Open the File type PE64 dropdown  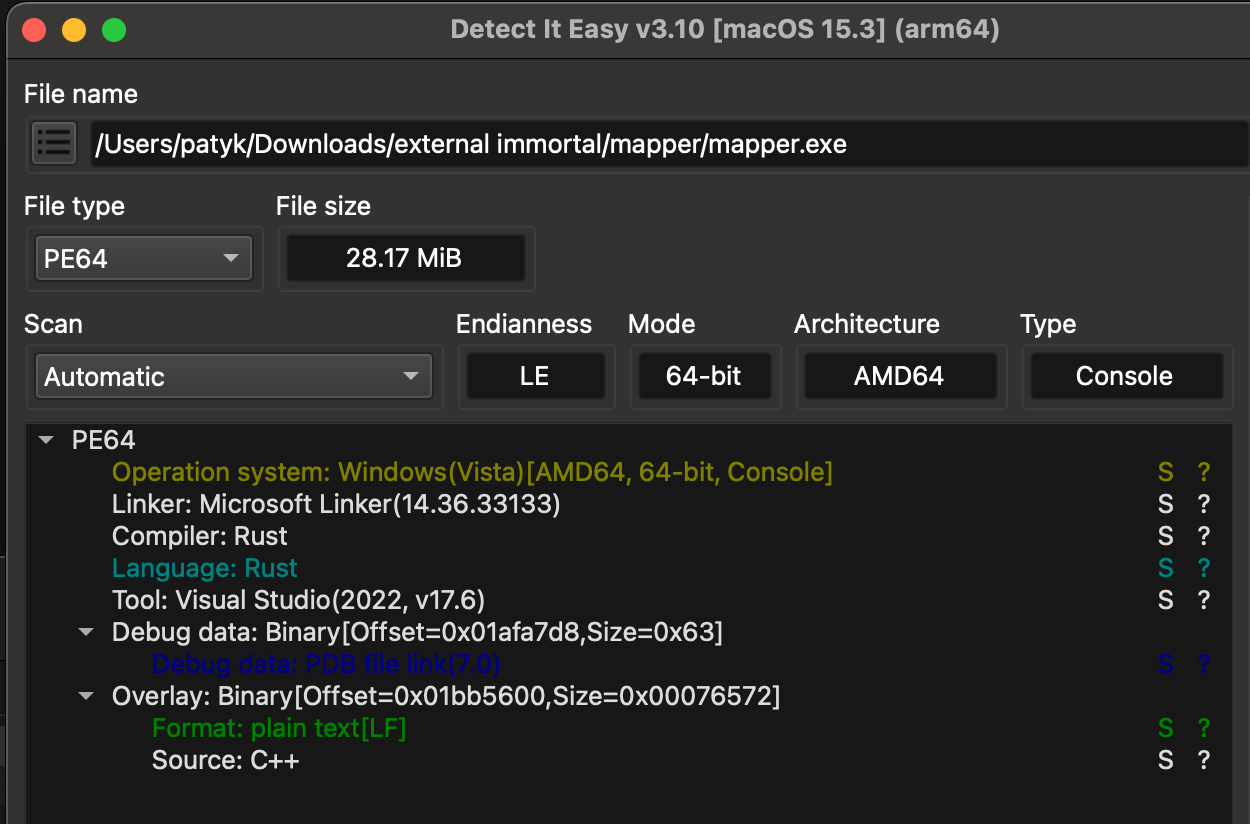[144, 259]
